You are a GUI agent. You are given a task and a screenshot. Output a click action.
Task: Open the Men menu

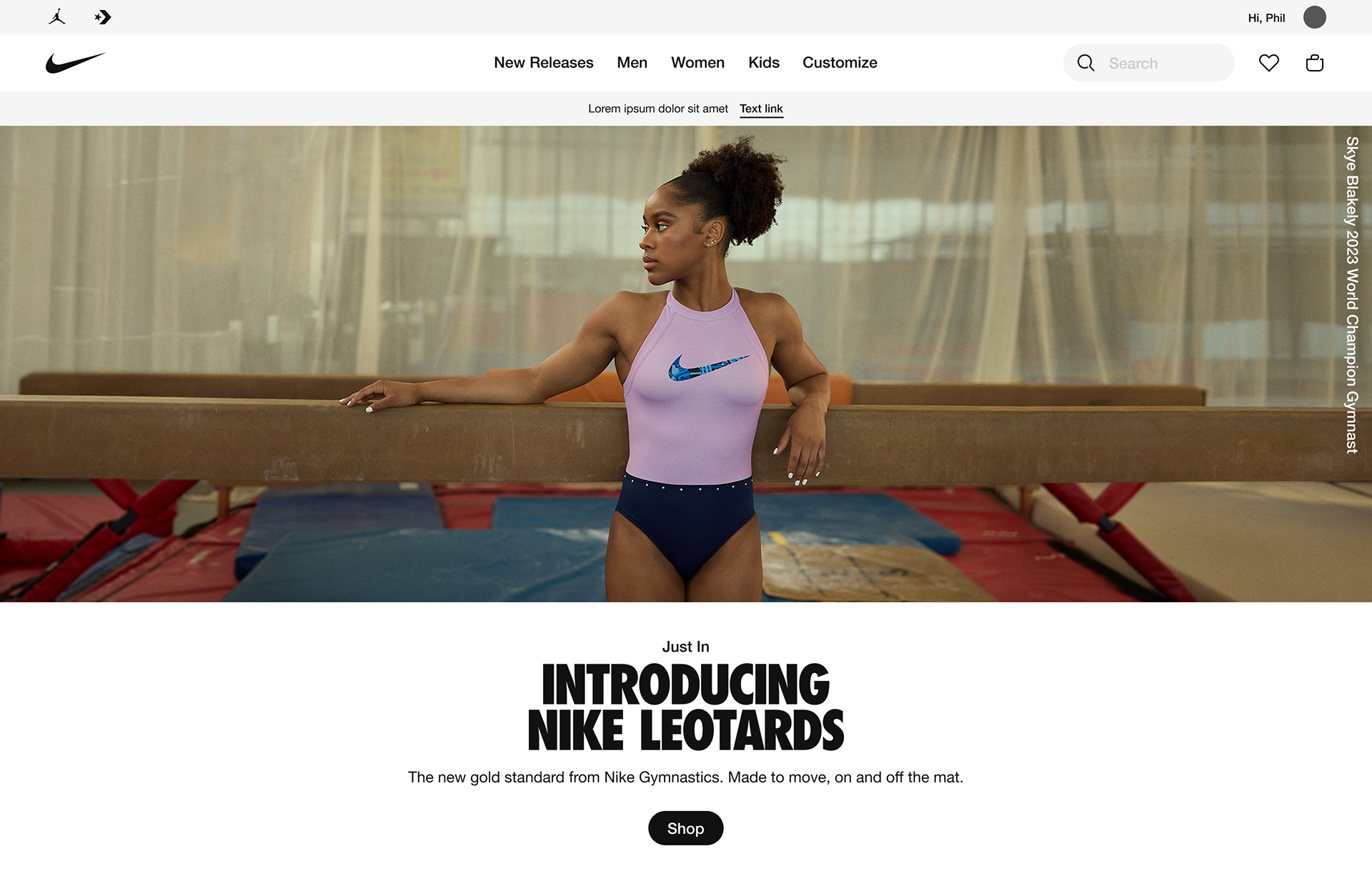coord(632,63)
